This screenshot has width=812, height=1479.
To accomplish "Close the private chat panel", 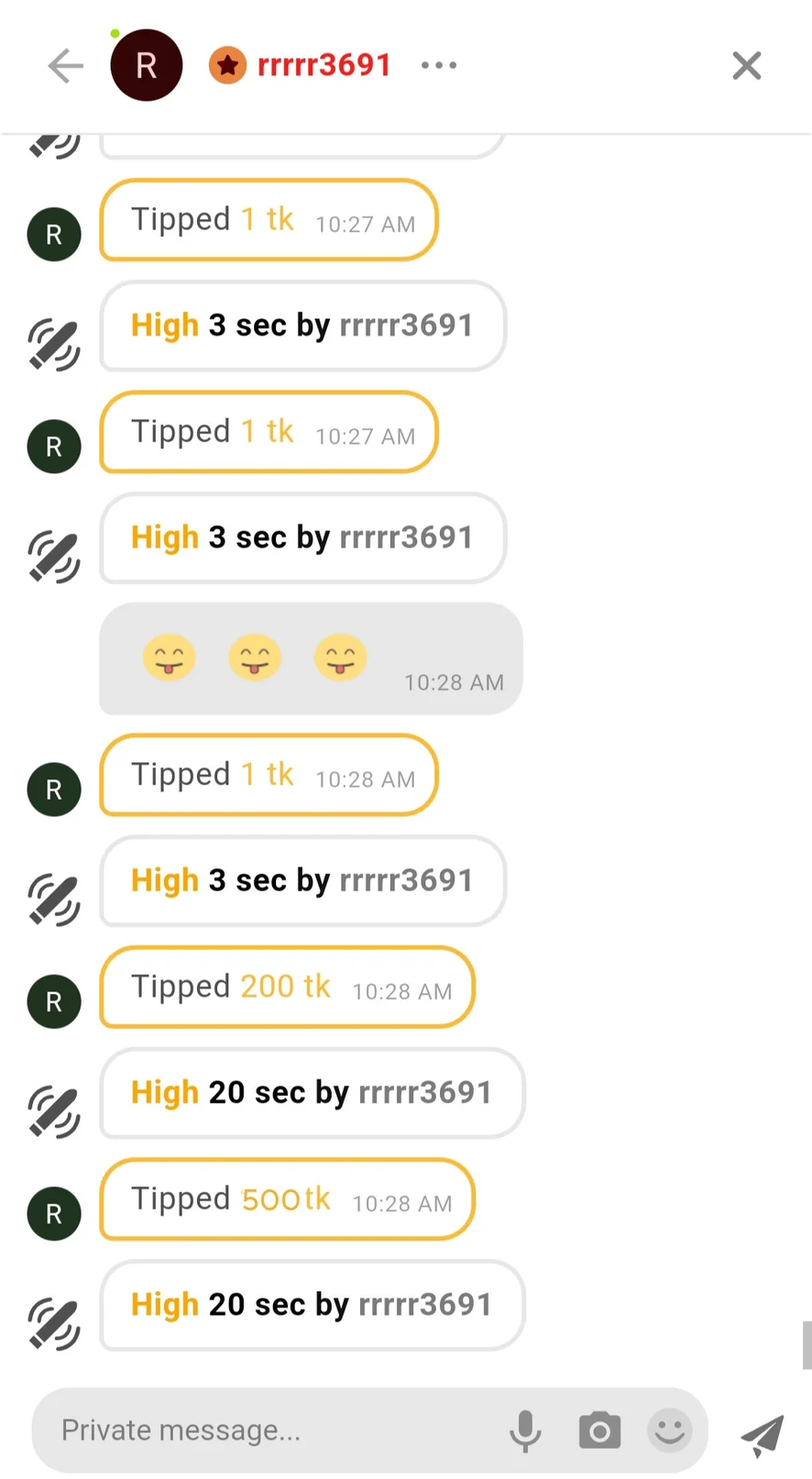I will pos(747,66).
